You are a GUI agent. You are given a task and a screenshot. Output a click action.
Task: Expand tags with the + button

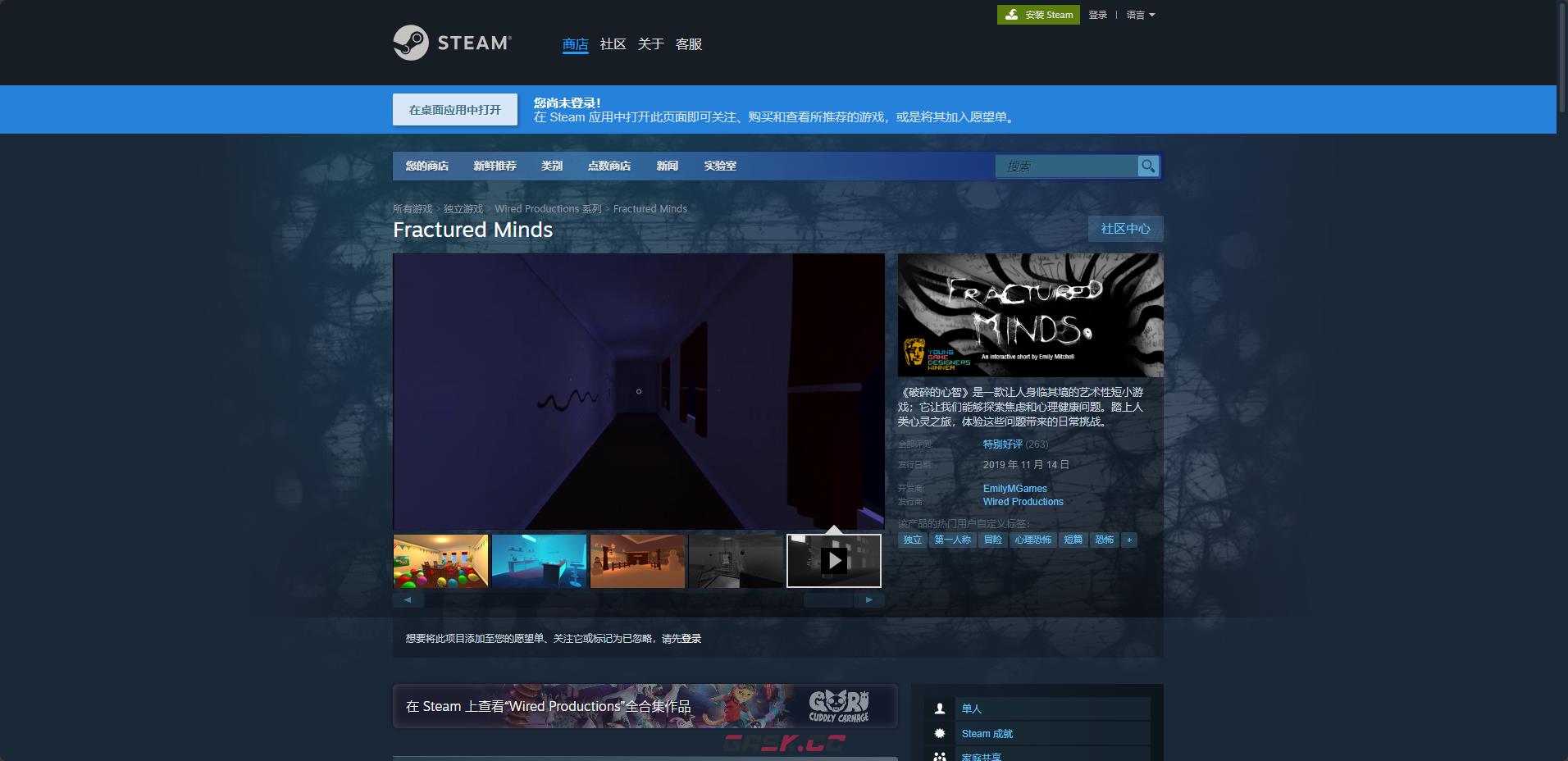click(1129, 540)
